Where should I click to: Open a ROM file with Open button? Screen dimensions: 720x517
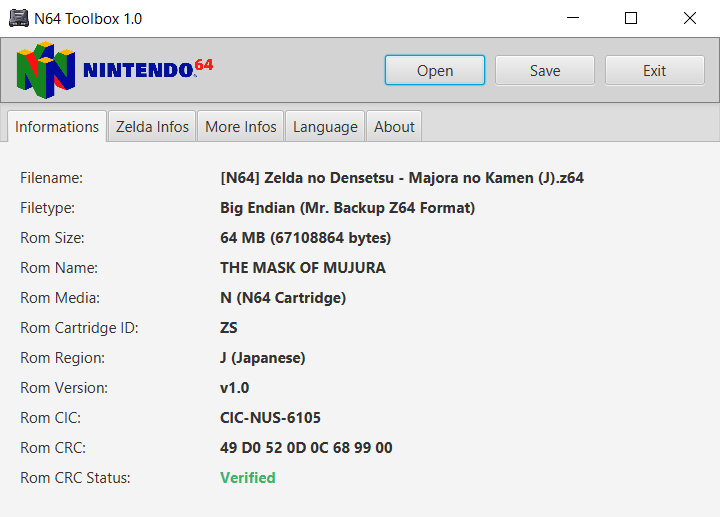tap(435, 70)
